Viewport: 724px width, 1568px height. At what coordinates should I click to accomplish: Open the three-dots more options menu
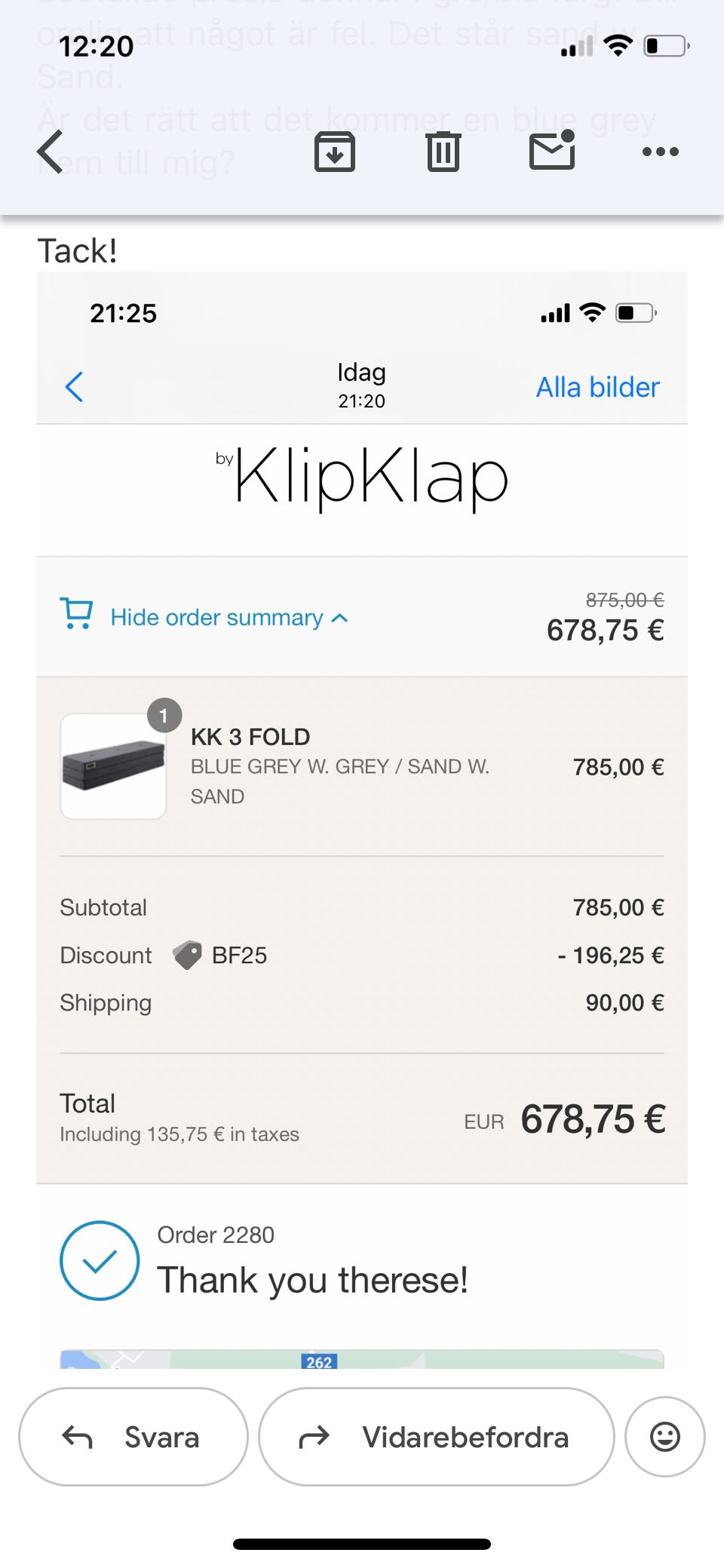click(660, 152)
